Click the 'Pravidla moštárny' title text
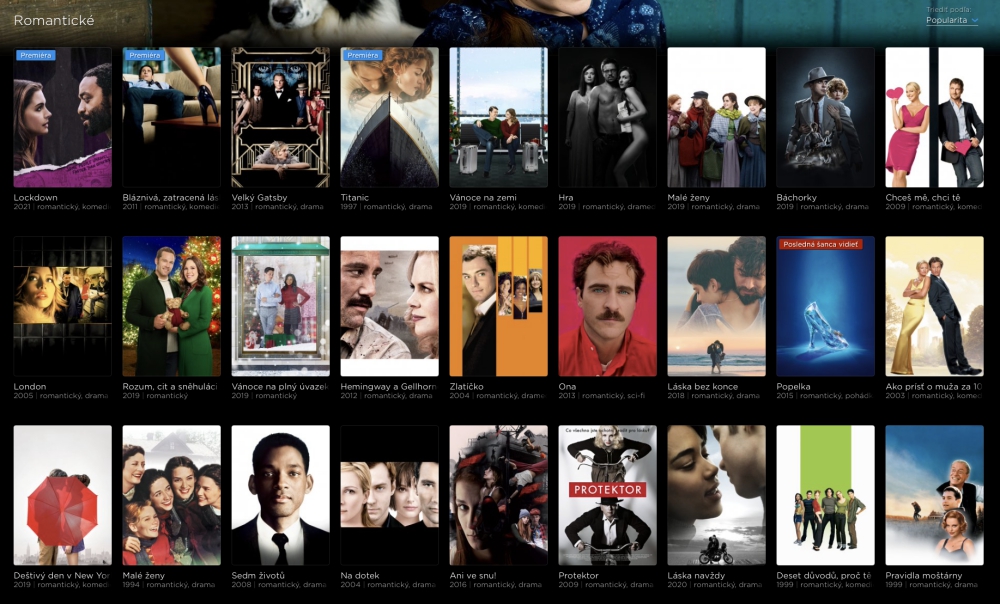The width and height of the screenshot is (1000, 604). [923, 575]
